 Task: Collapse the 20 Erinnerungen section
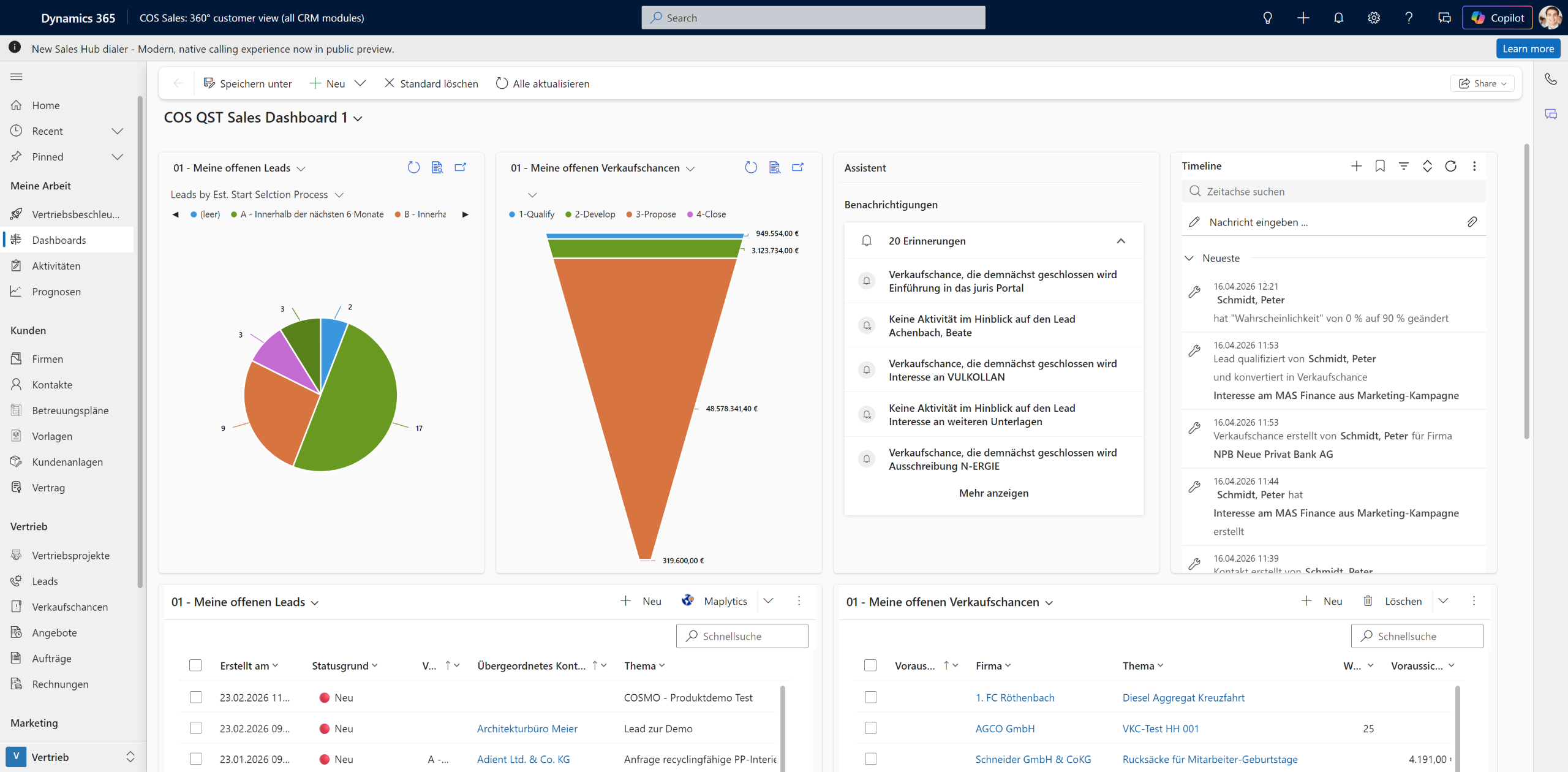point(1121,241)
